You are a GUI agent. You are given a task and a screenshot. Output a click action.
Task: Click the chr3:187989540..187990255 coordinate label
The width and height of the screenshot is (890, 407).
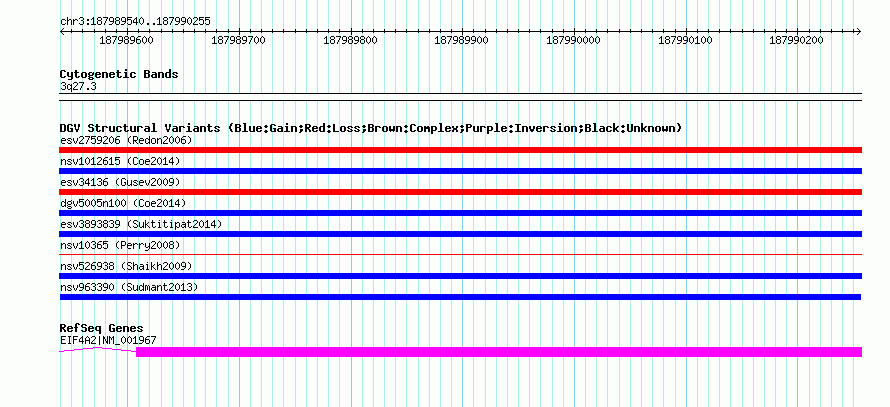pyautogui.click(x=135, y=22)
